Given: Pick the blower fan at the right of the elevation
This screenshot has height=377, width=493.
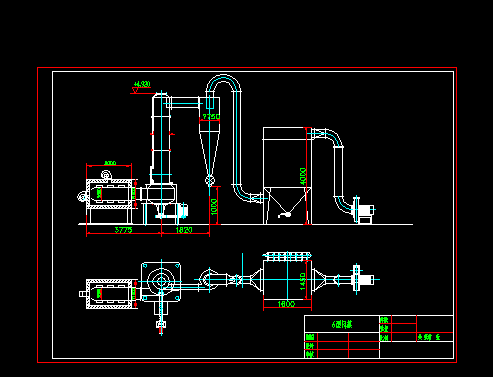Looking at the screenshot, I should [x=363, y=210].
